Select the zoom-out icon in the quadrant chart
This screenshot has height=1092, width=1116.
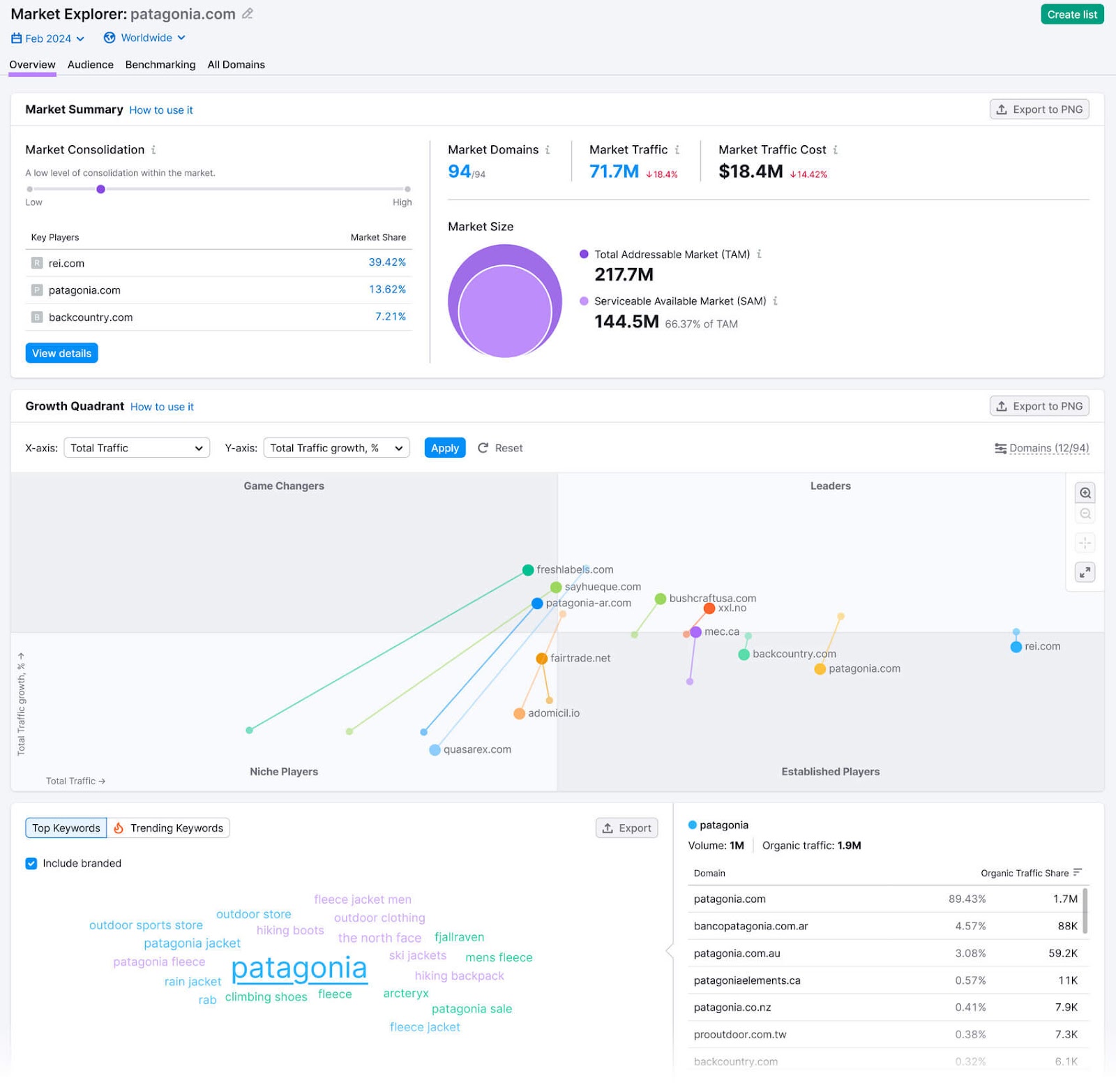coord(1085,514)
